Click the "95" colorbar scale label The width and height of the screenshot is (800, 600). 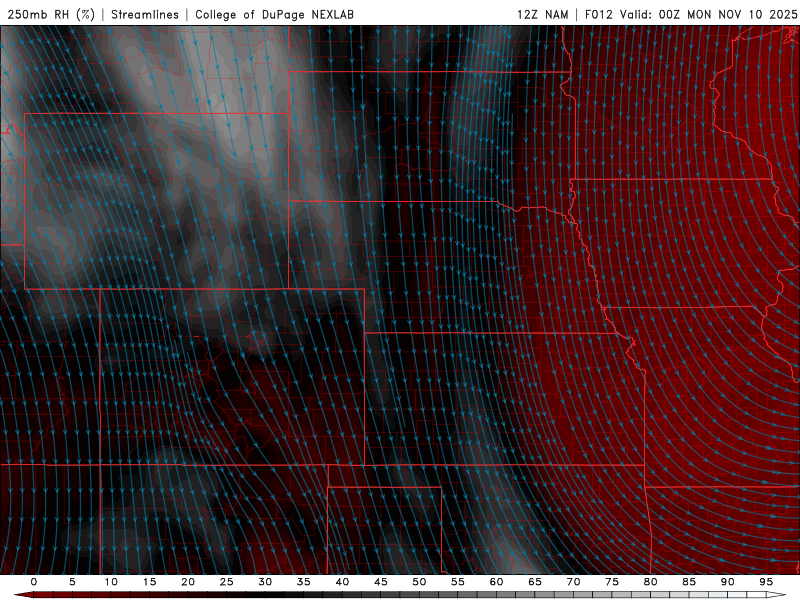(766, 582)
